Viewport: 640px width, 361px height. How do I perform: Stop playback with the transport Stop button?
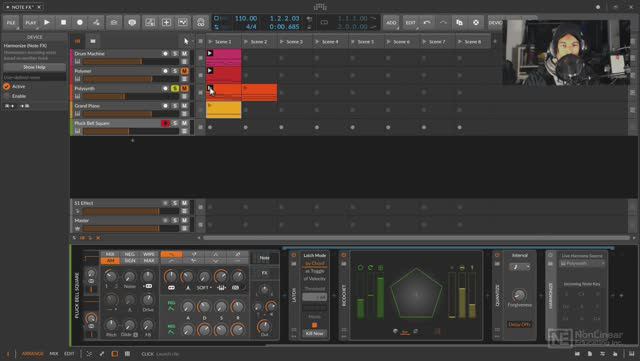[x=63, y=22]
